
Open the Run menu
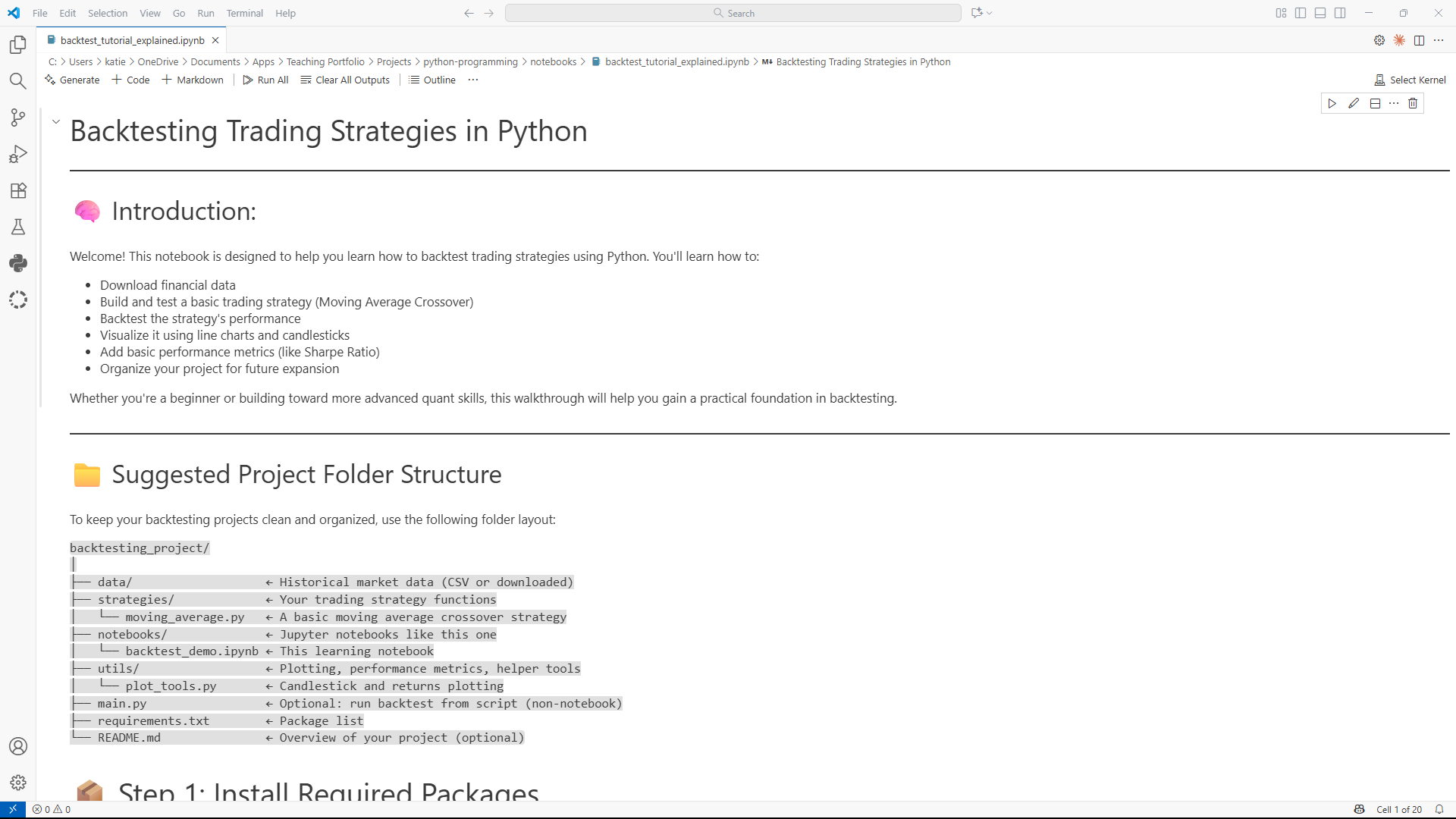[x=205, y=13]
